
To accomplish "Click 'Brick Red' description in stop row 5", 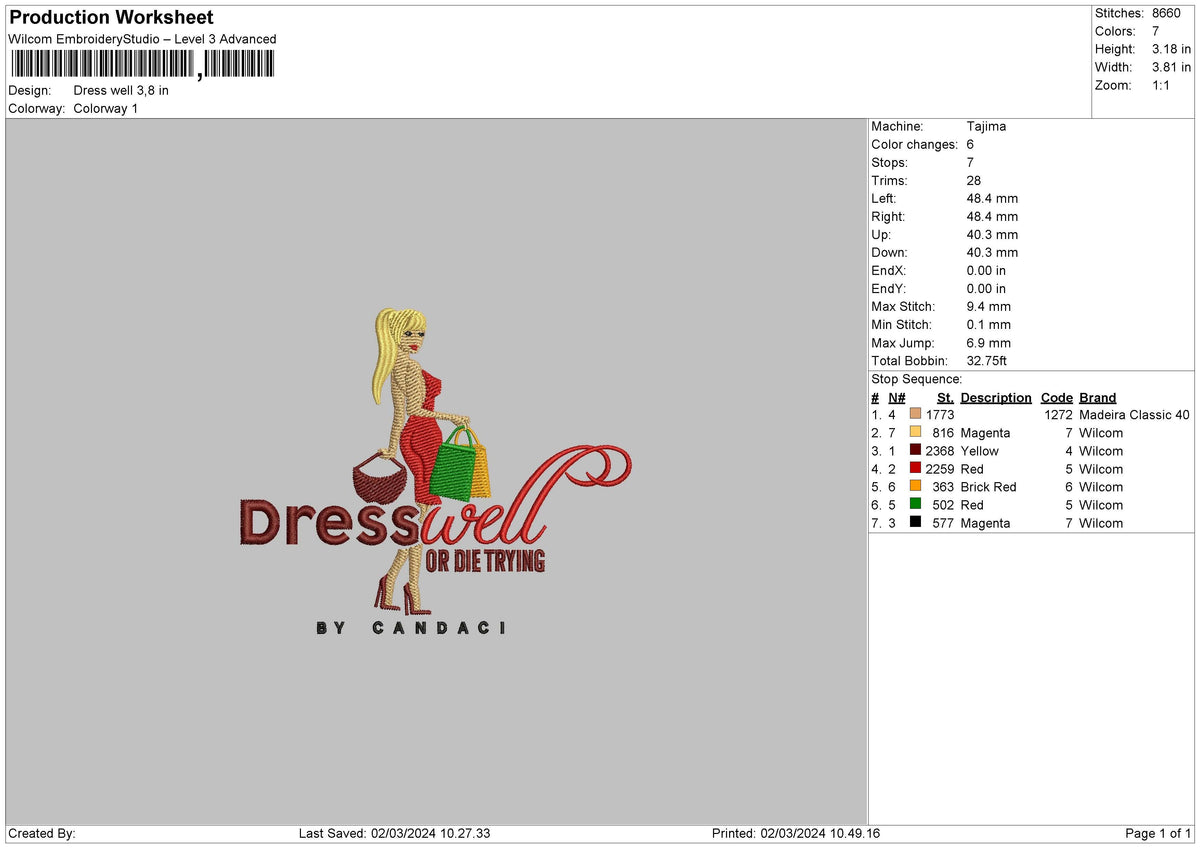I will click(988, 486).
